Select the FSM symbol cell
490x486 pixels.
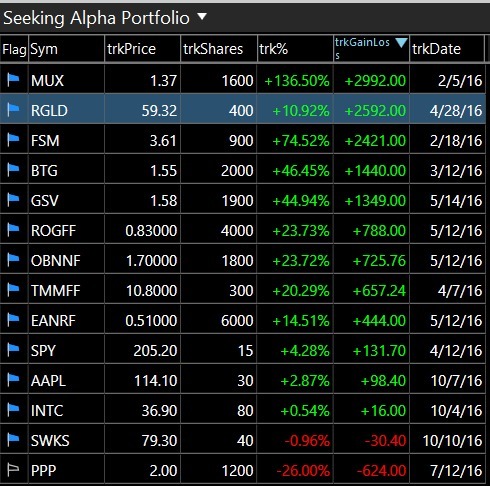point(66,140)
